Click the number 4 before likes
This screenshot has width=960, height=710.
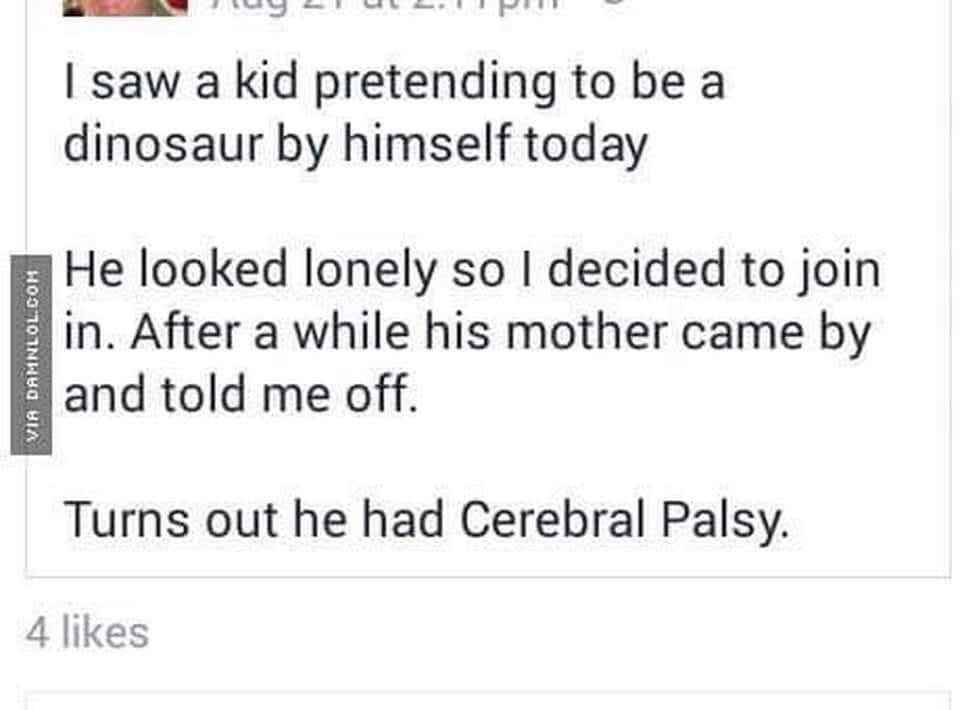[37, 633]
